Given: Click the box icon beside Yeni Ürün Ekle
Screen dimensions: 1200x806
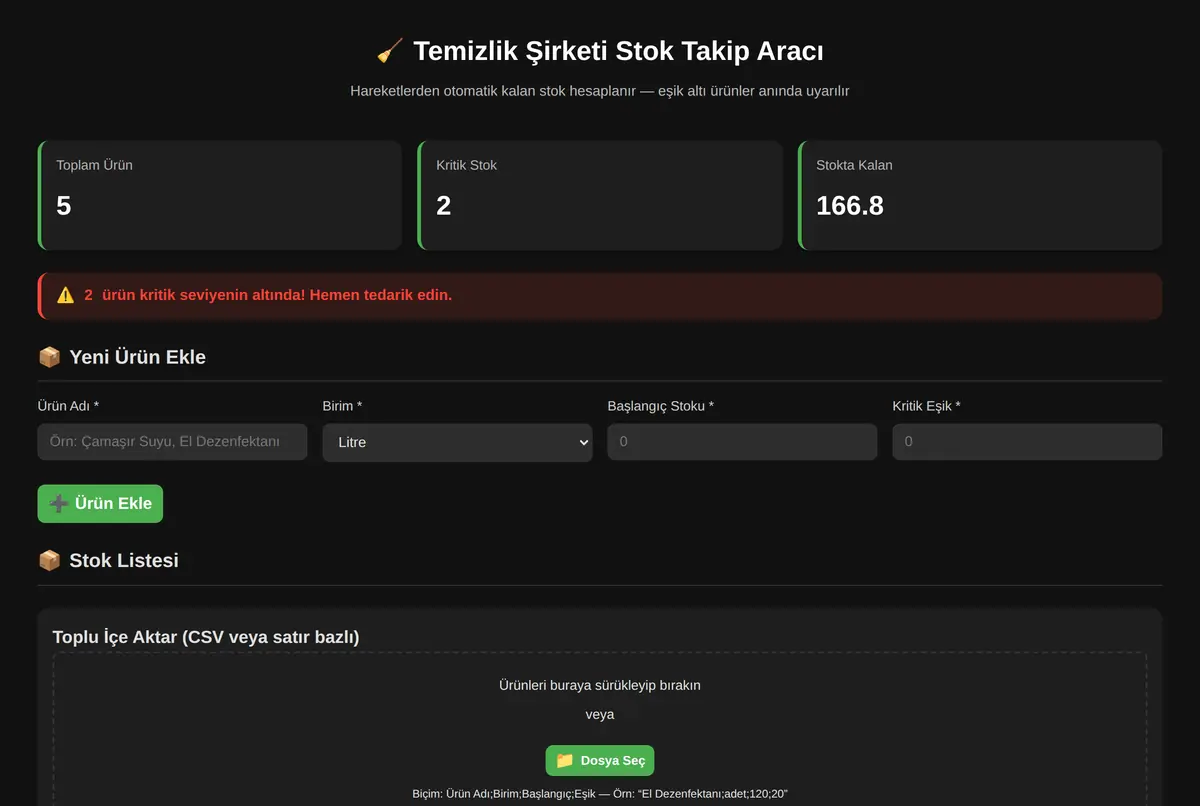Looking at the screenshot, I should (49, 357).
